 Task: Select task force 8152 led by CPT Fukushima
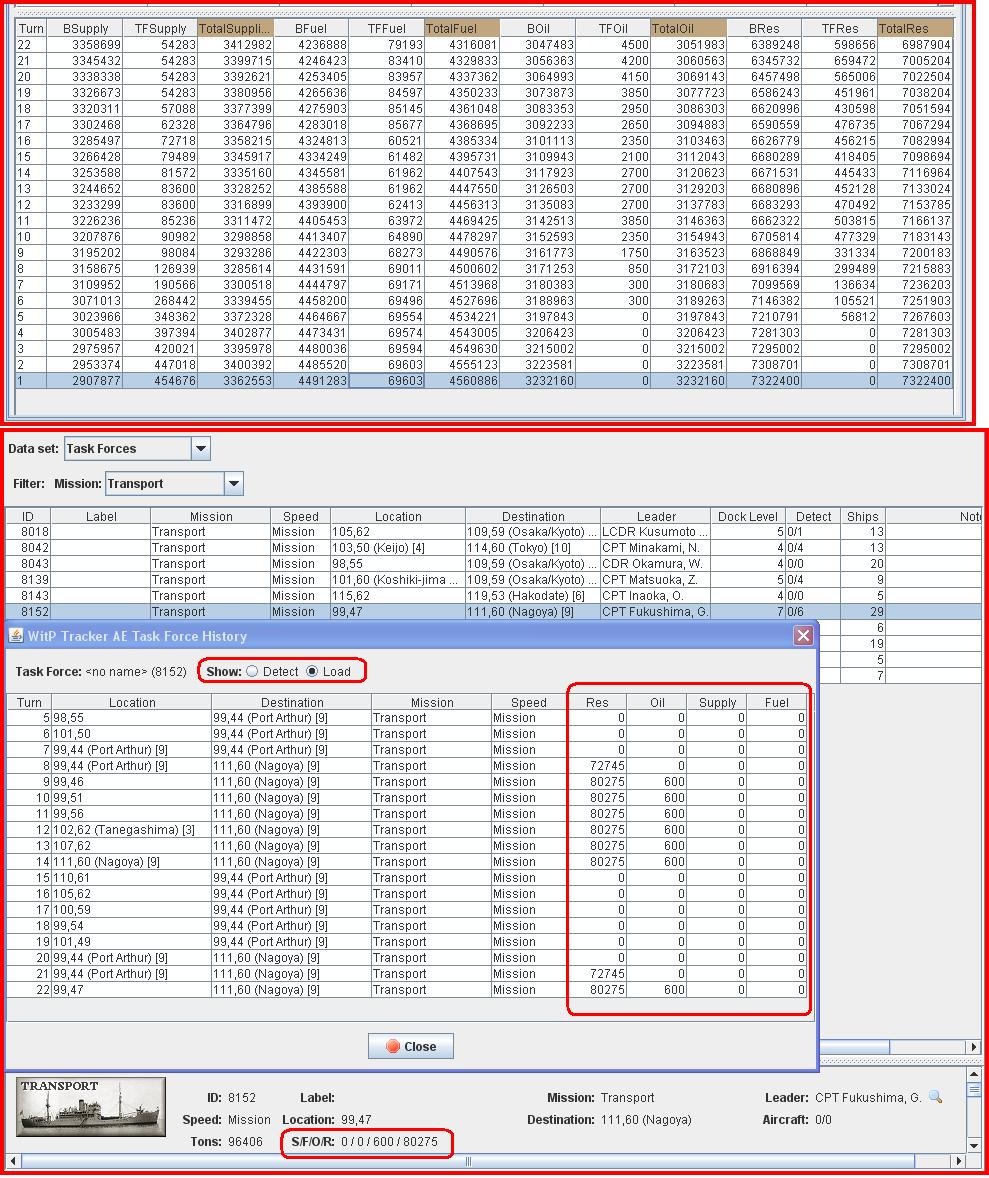(x=494, y=612)
